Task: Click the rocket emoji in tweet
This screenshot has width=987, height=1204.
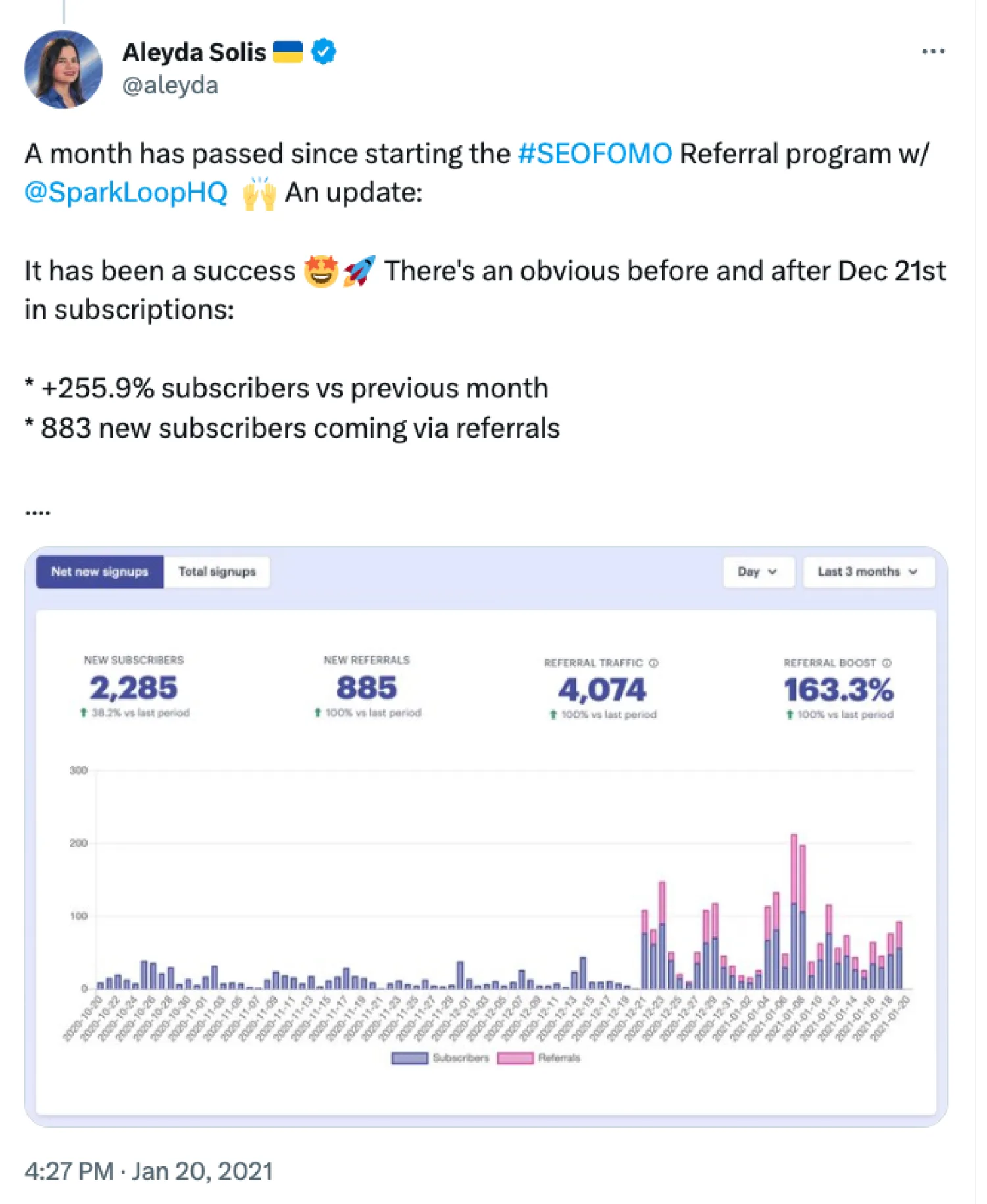Action: point(359,270)
